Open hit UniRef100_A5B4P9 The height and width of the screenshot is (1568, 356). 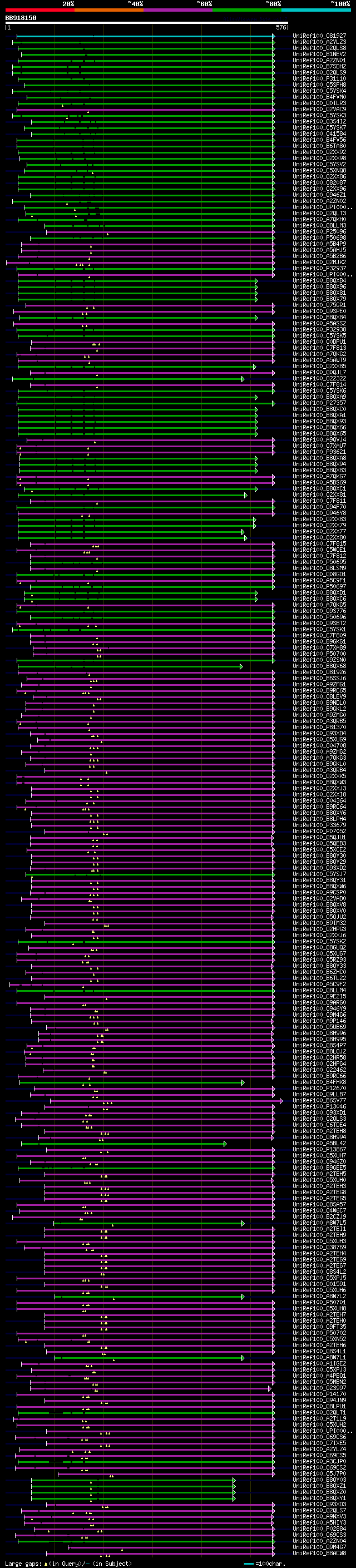[319, 244]
